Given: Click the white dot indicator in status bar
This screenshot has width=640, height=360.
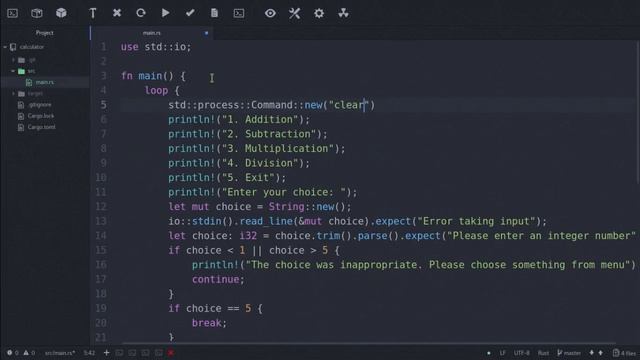Looking at the screenshot, I should (489, 353).
